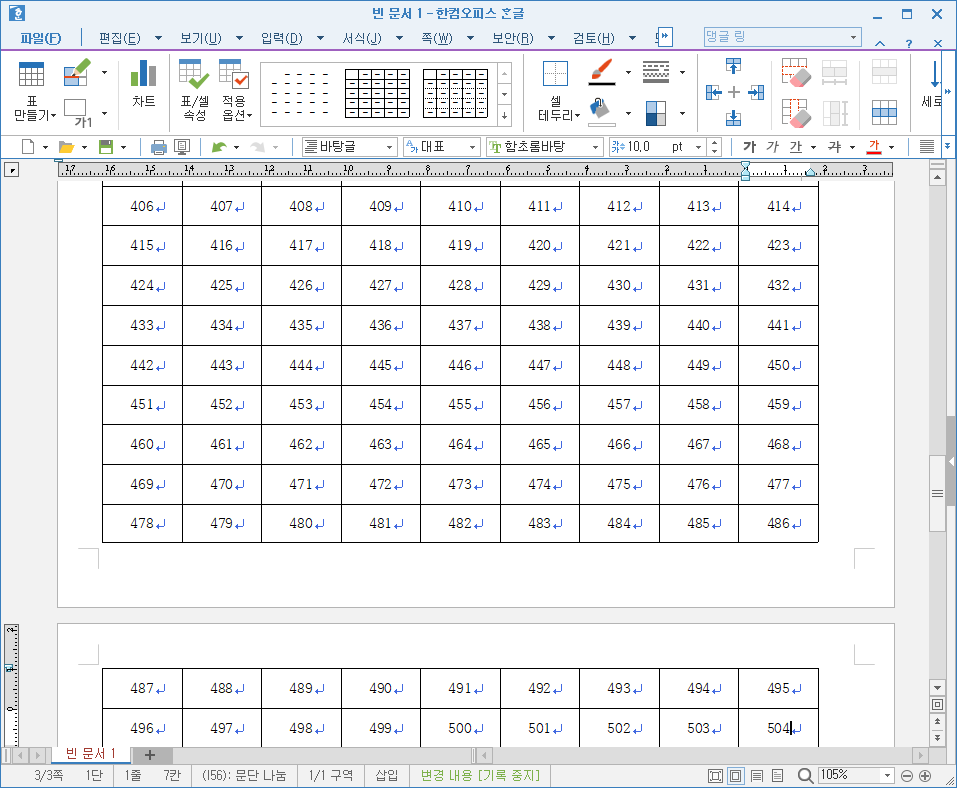Toggle 변경 내용 track changes recording
This screenshot has width=957, height=788.
click(x=480, y=775)
